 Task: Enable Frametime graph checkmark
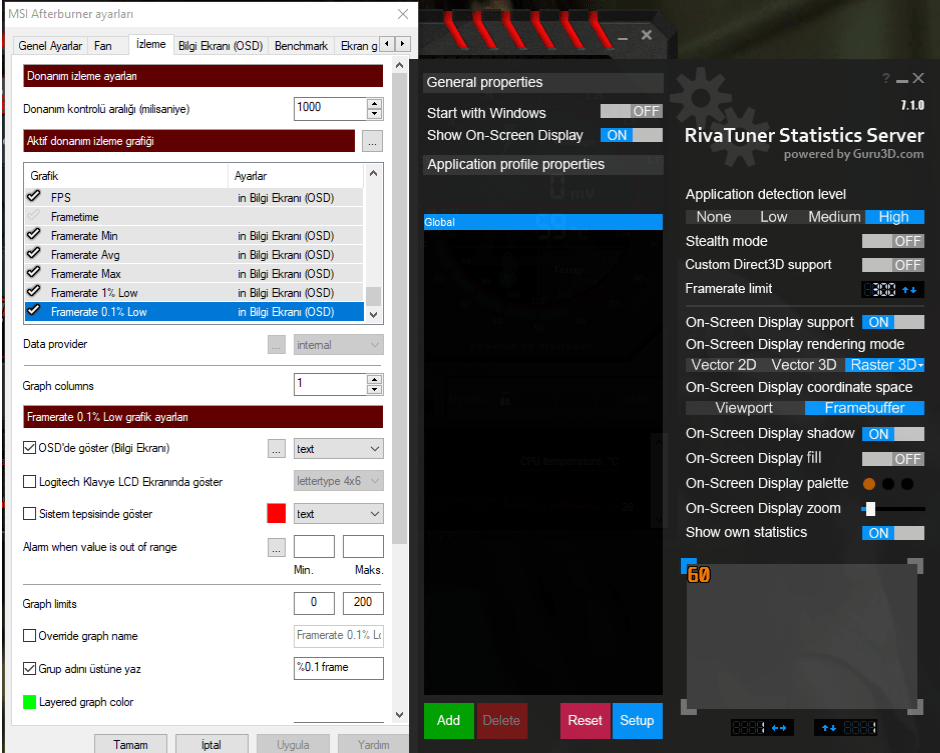[x=34, y=216]
